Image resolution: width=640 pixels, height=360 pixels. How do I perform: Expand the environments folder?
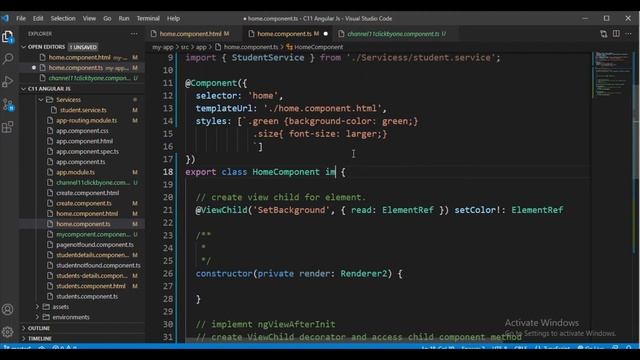(x=71, y=317)
